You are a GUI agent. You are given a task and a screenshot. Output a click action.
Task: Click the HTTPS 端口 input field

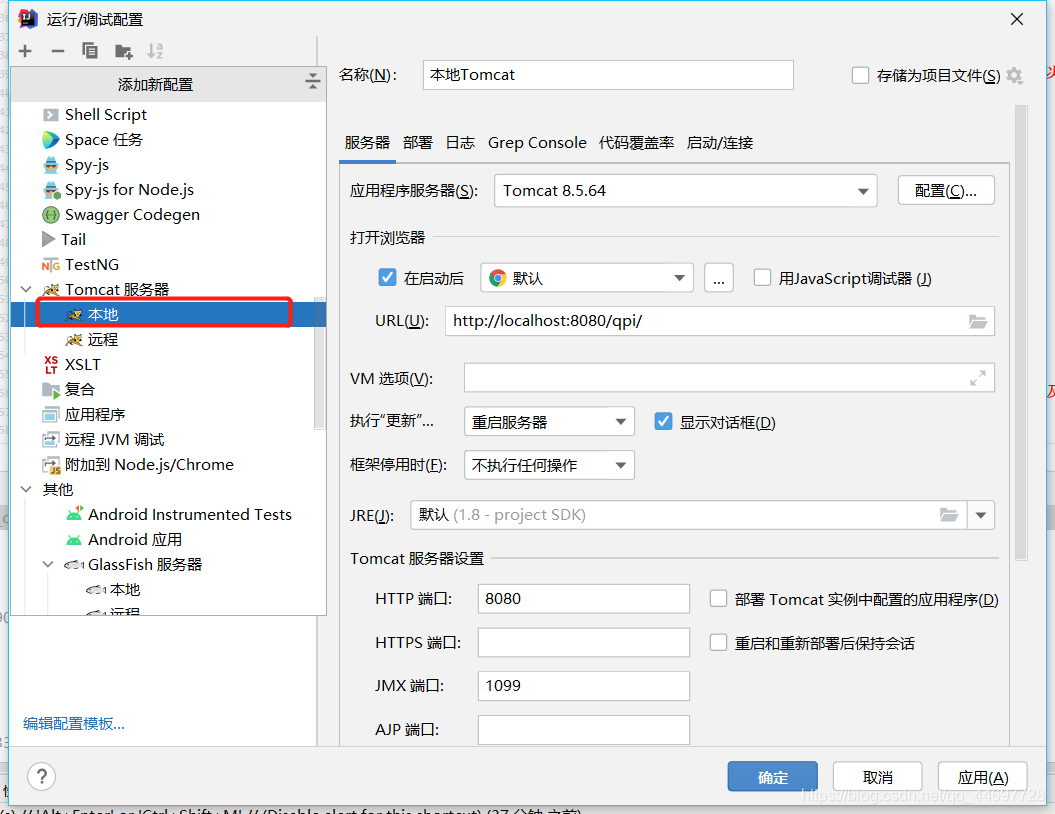pyautogui.click(x=584, y=642)
